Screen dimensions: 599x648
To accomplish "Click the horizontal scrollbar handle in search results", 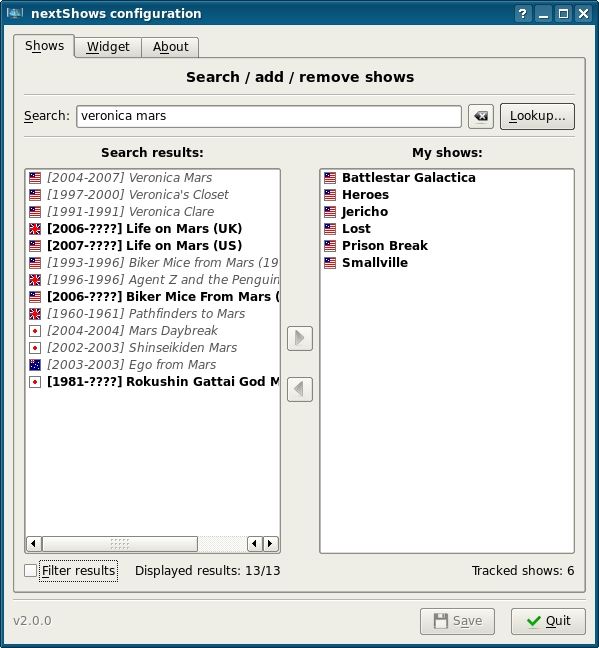I will click(120, 543).
